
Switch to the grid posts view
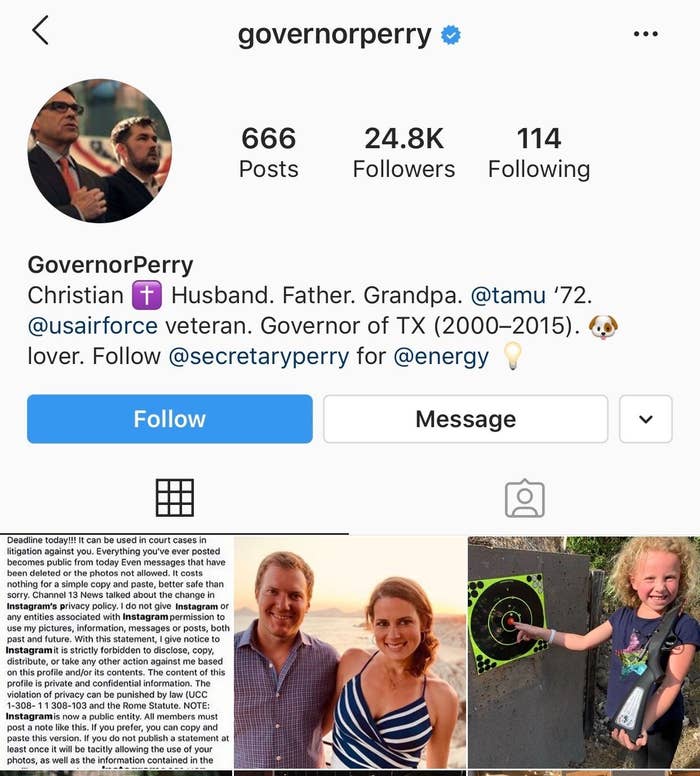tap(175, 498)
